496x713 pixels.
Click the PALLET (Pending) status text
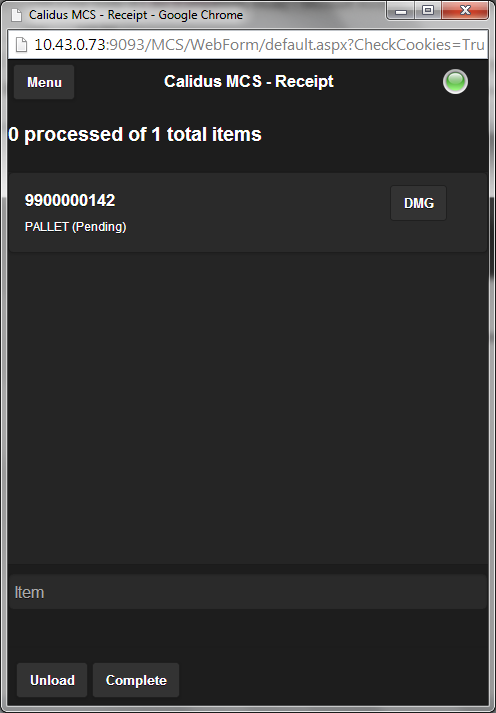[75, 226]
